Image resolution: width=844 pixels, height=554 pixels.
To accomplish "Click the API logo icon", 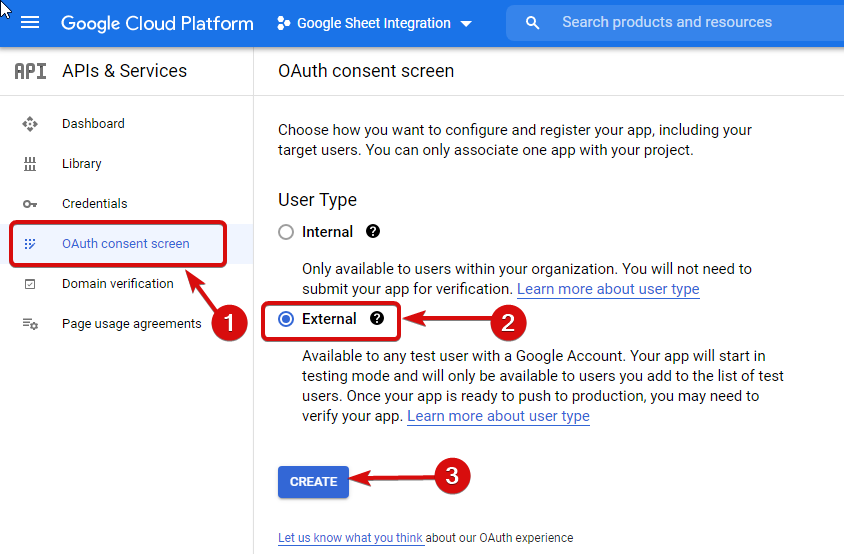I will pos(30,71).
